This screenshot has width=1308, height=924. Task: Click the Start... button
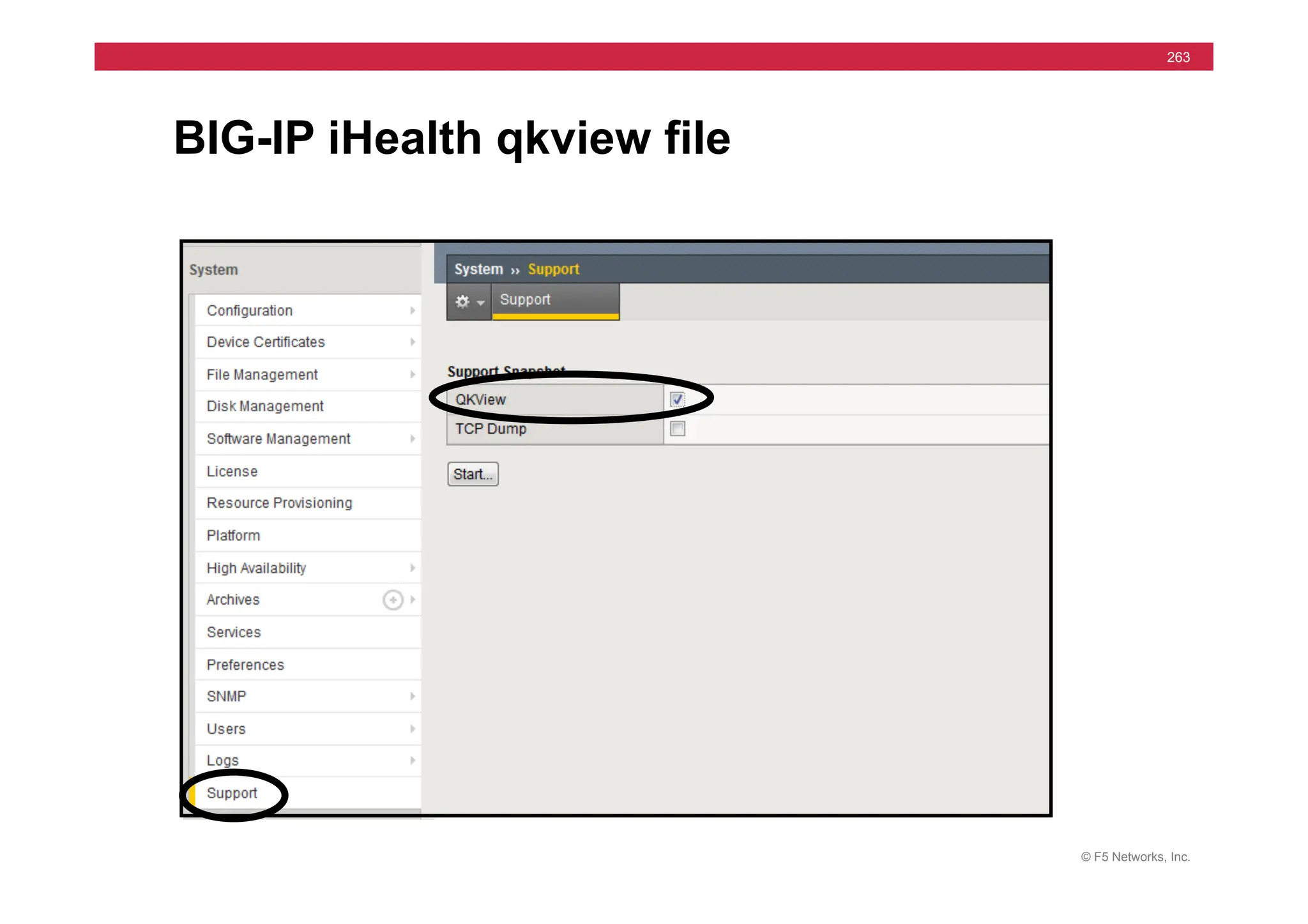pos(473,474)
